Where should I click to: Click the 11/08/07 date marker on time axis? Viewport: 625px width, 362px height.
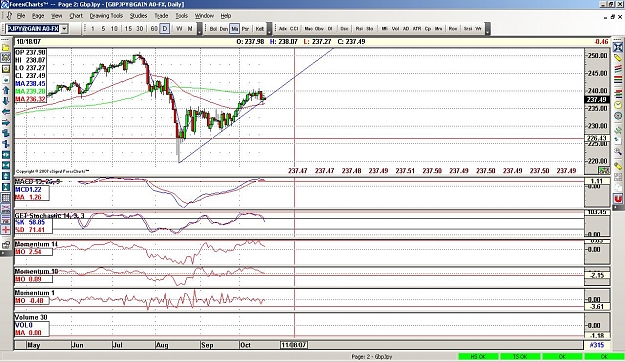click(294, 345)
